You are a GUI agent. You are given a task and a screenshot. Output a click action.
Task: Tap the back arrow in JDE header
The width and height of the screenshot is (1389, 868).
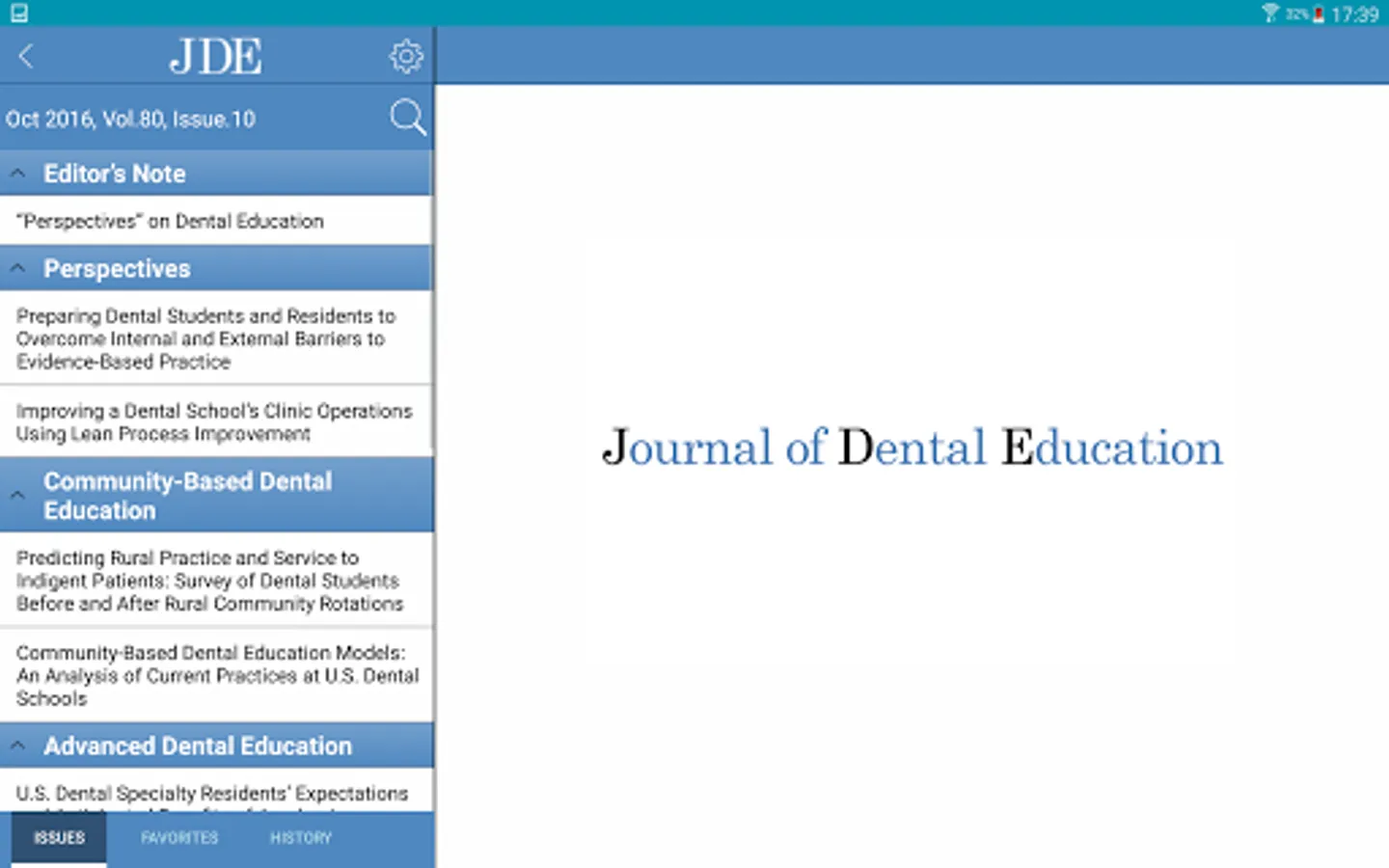(26, 56)
